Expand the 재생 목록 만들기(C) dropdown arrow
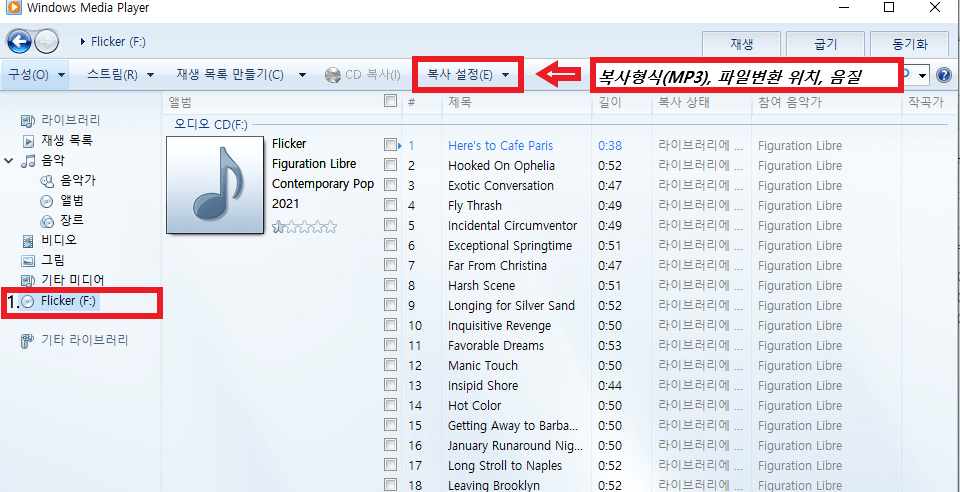Image resolution: width=960 pixels, height=492 pixels. [302, 75]
